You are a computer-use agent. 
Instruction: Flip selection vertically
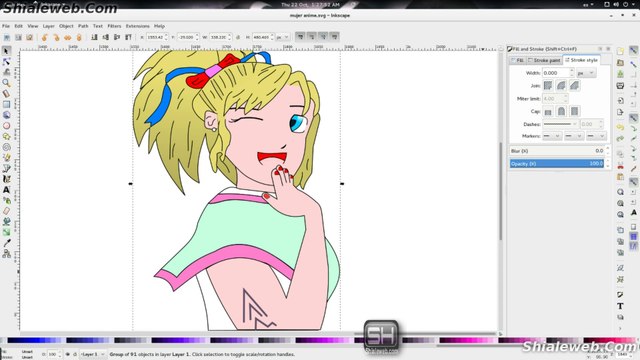click(x=79, y=37)
